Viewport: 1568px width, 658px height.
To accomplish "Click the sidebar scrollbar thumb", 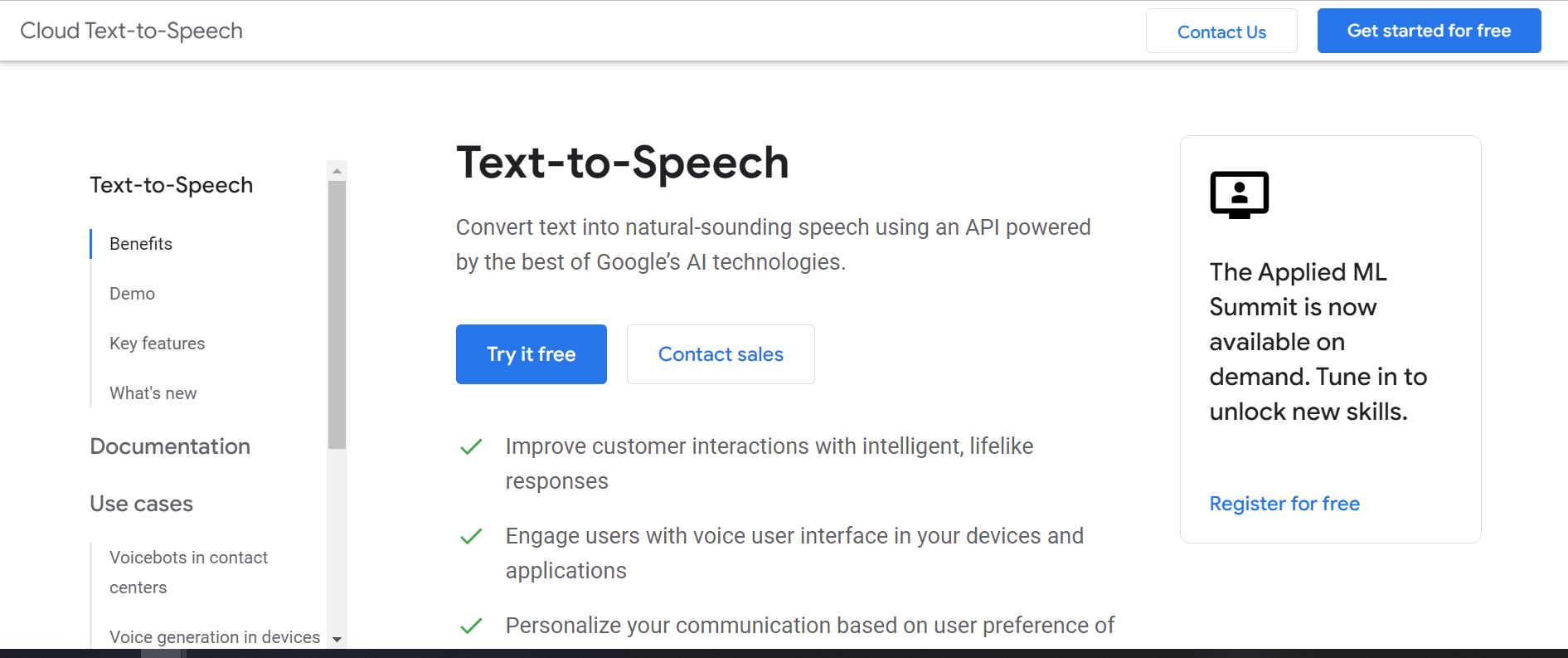I will (x=337, y=315).
